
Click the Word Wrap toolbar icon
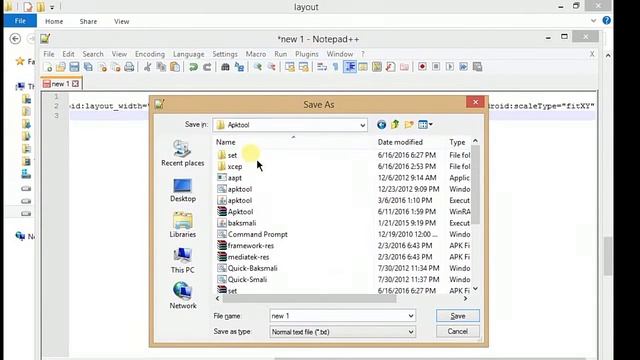(322, 67)
